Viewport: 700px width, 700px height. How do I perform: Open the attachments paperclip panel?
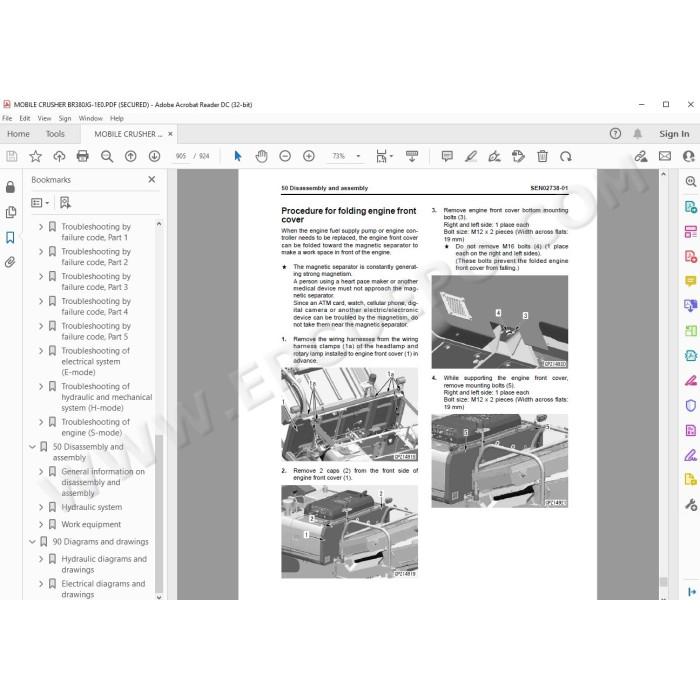[x=10, y=262]
